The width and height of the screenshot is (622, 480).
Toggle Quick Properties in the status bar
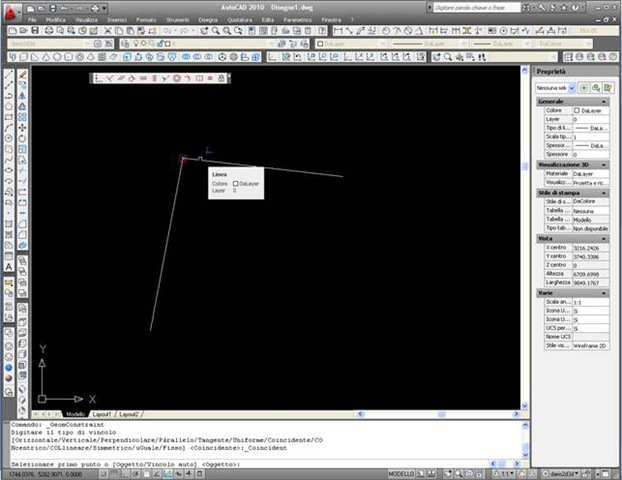tap(200, 474)
